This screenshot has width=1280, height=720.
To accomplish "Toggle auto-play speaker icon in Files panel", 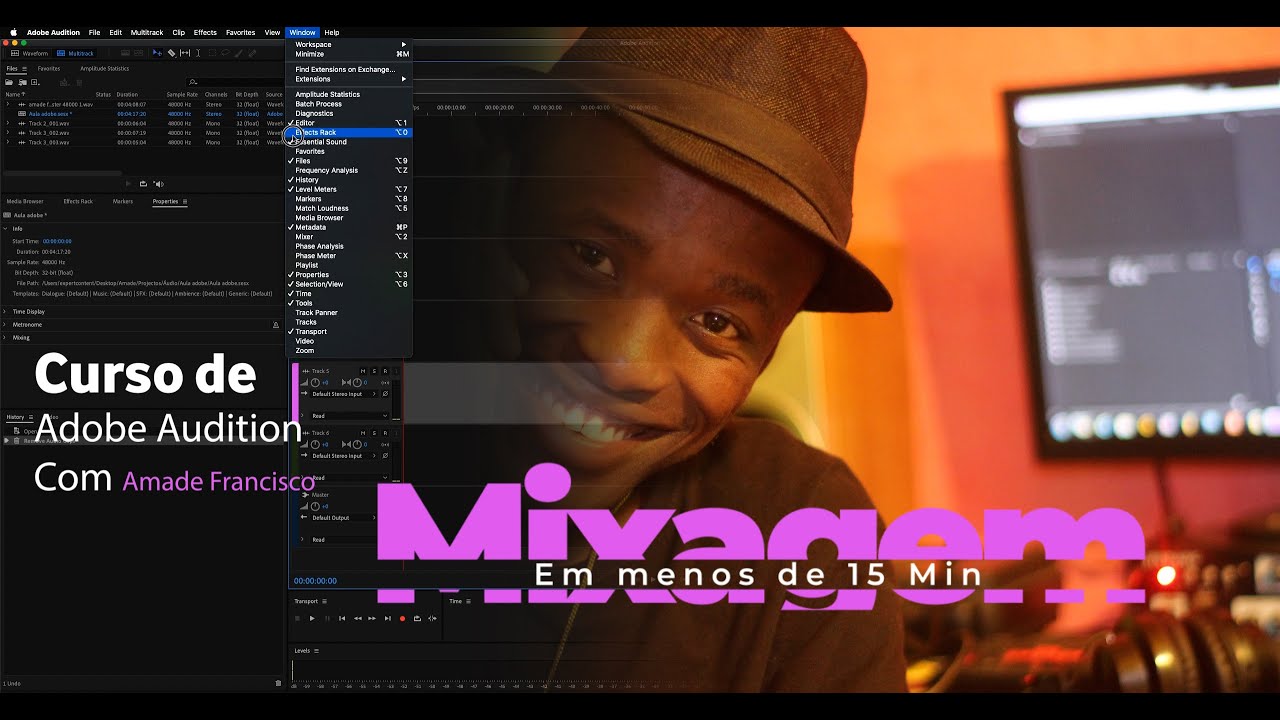I will [x=159, y=184].
